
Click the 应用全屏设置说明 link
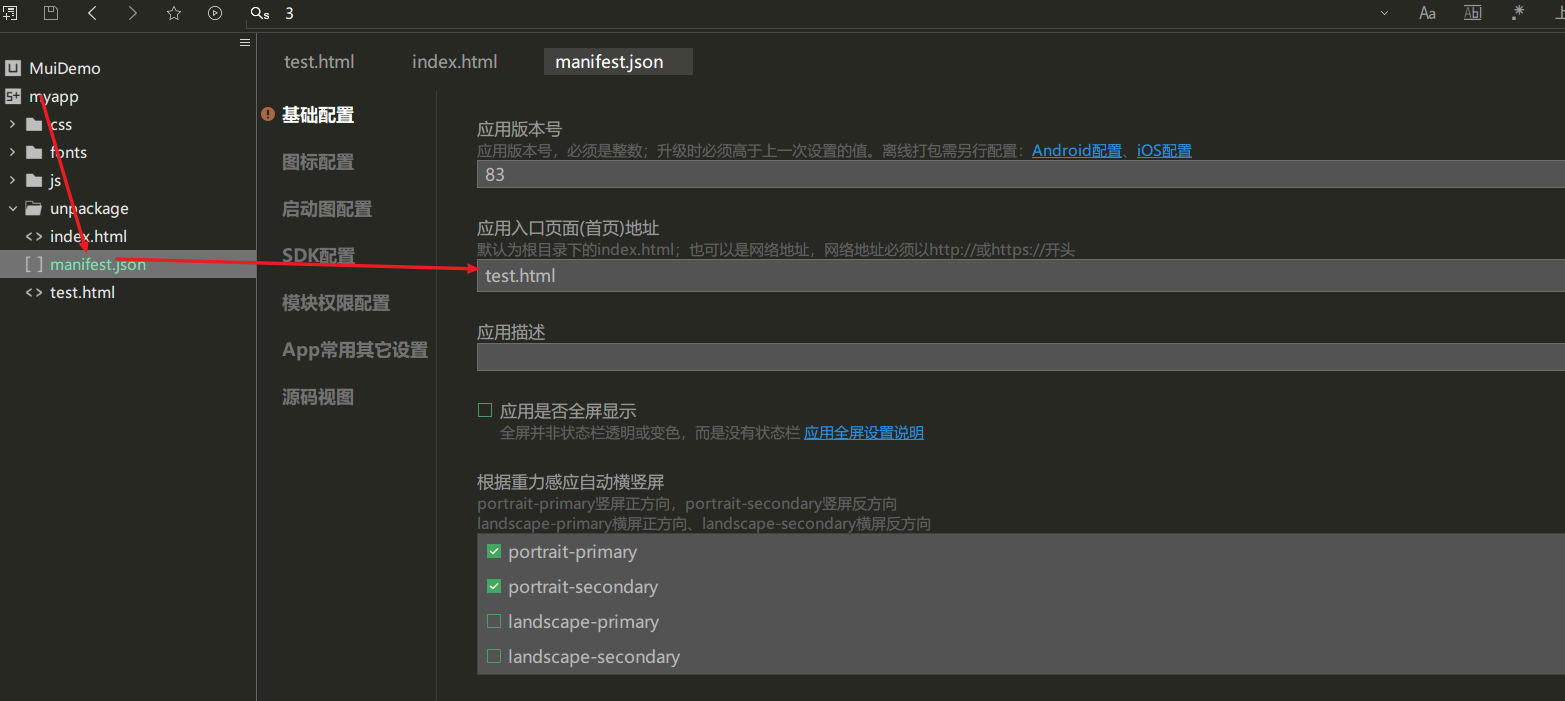[x=863, y=432]
